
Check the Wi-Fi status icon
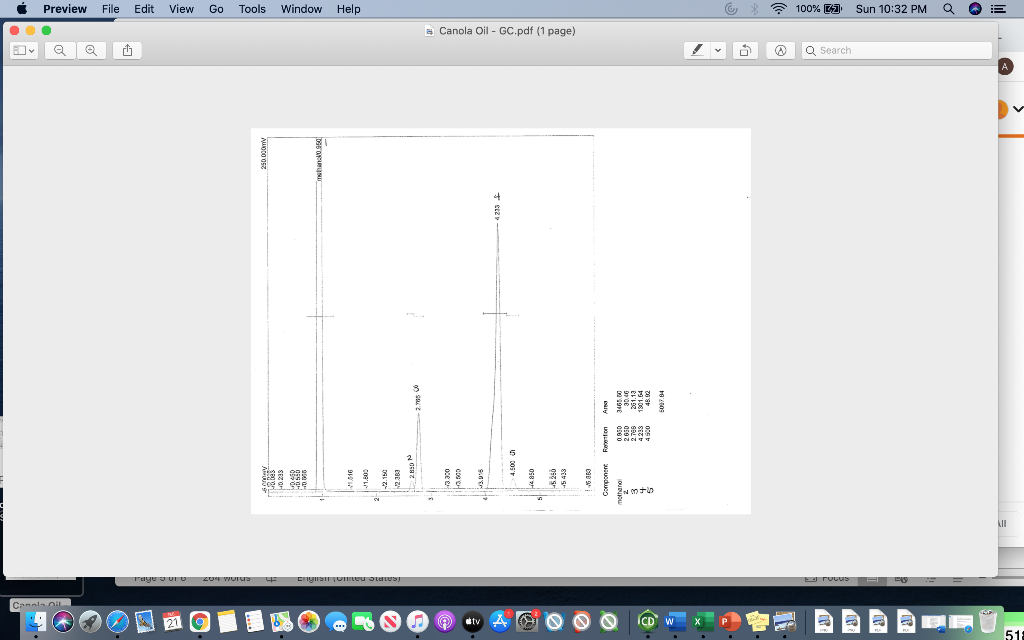point(778,8)
